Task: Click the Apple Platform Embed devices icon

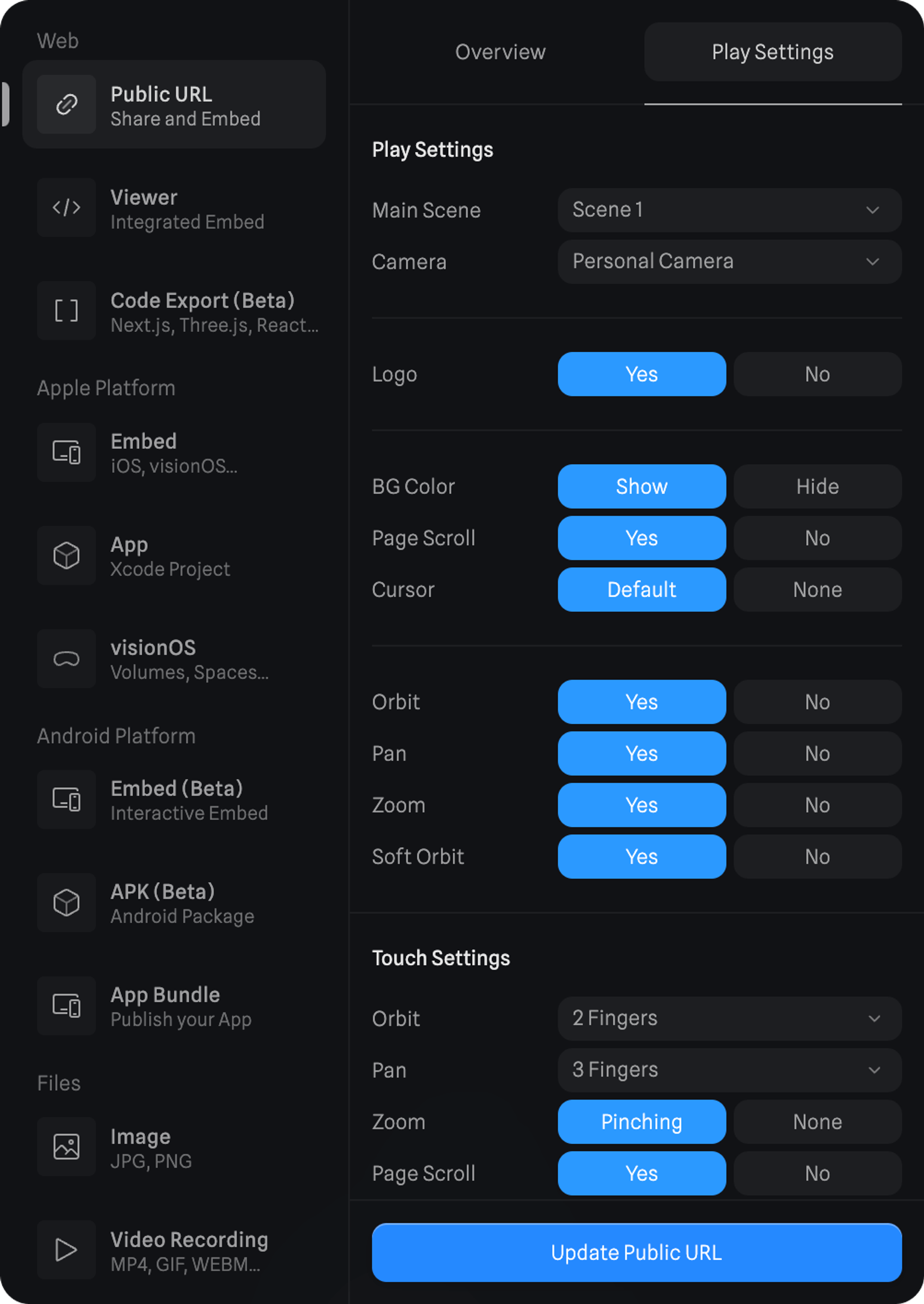Action: 67,453
